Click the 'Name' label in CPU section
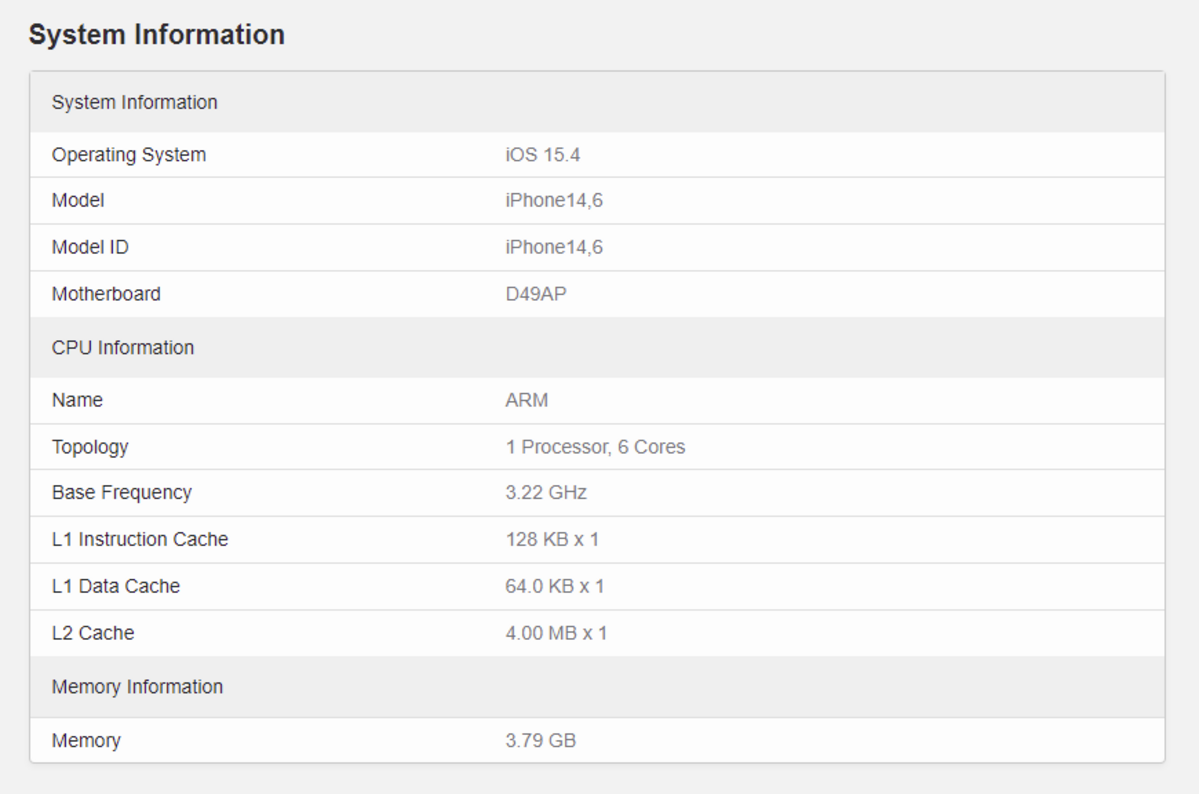This screenshot has width=1199, height=794. click(x=77, y=400)
